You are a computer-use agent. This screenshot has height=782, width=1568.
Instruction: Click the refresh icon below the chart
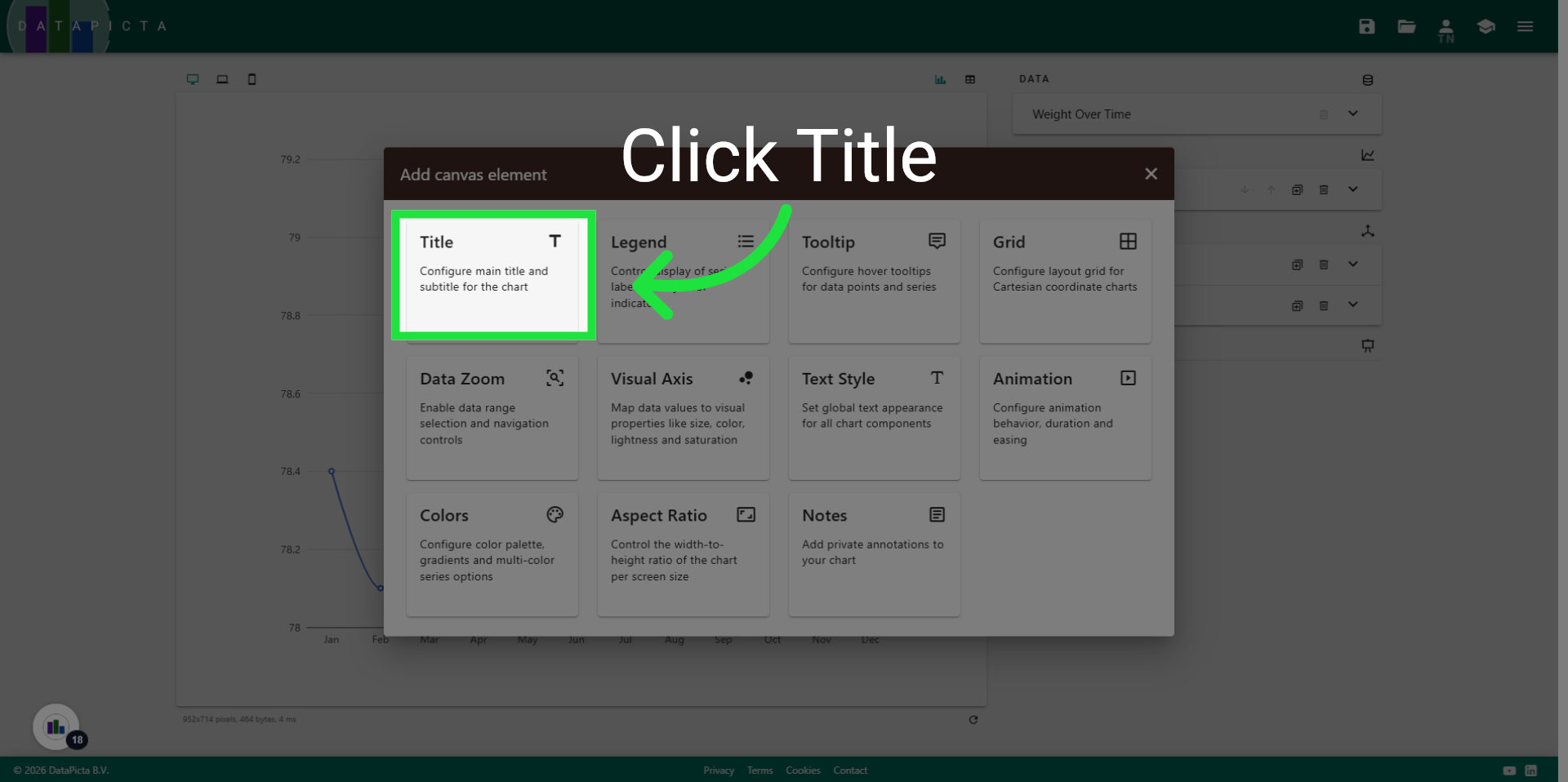(x=973, y=720)
